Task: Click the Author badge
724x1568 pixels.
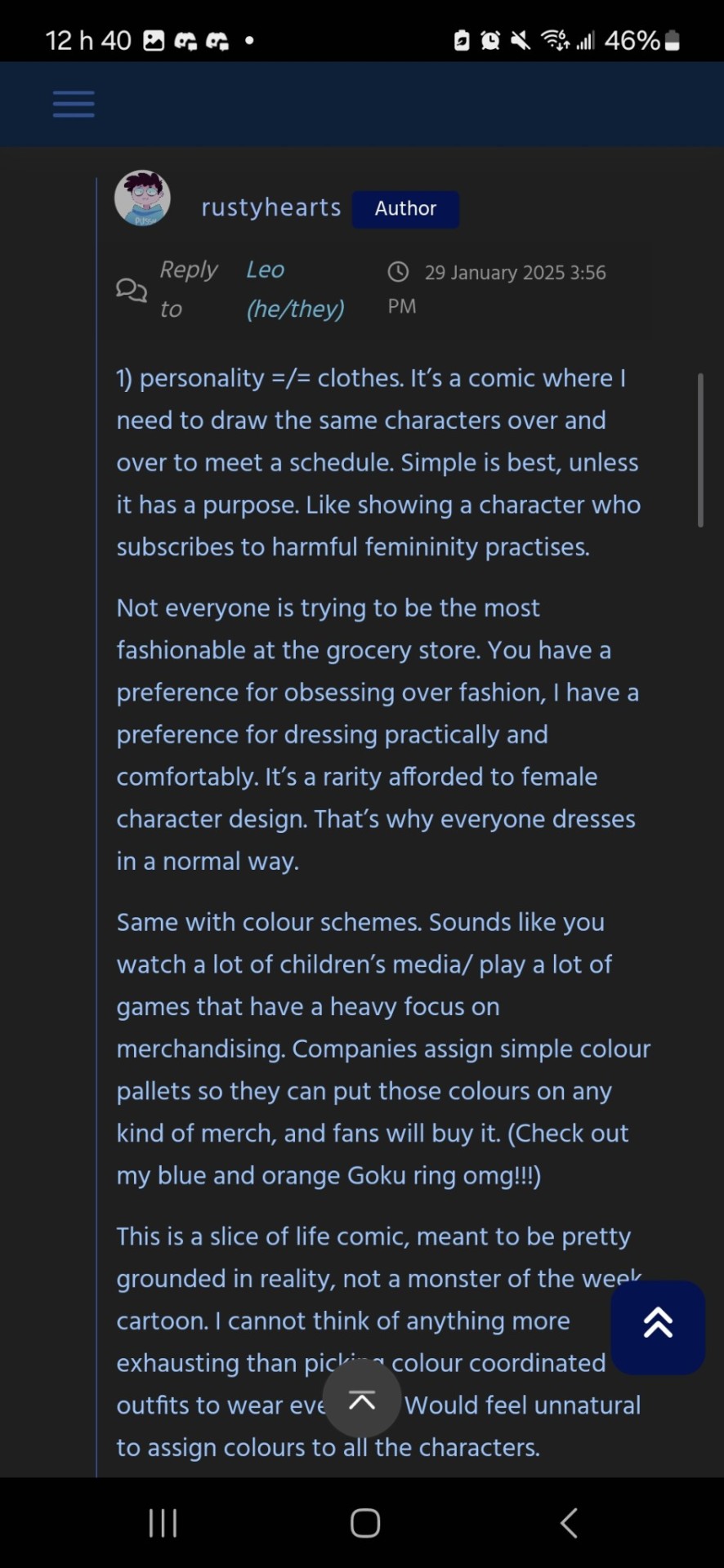Action: tap(405, 209)
